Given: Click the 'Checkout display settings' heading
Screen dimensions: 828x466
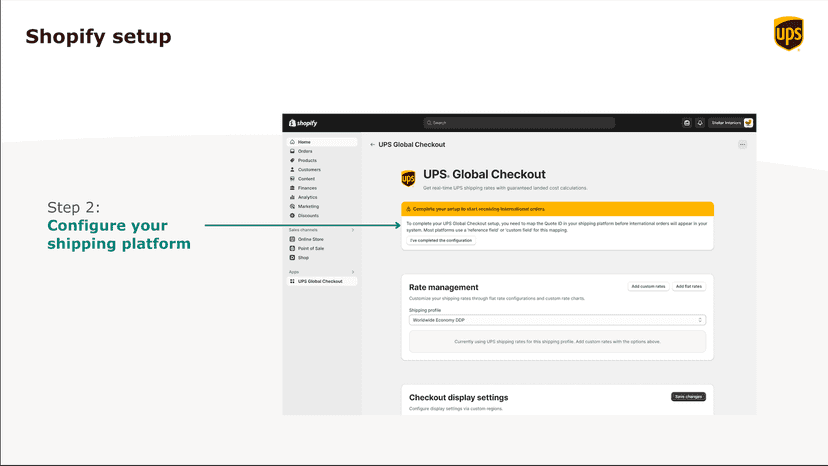Looking at the screenshot, I should coord(458,398).
